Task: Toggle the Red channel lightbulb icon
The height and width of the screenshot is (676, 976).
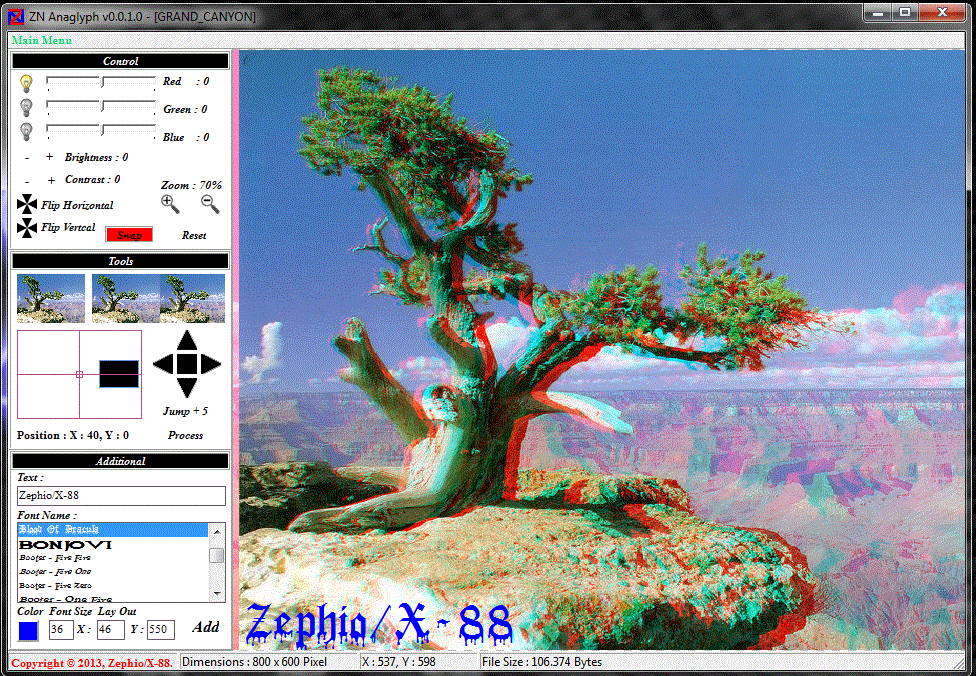Action: [x=26, y=83]
